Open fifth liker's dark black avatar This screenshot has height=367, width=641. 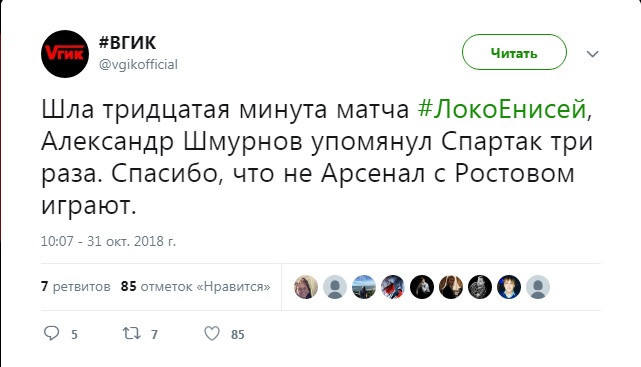click(x=422, y=287)
